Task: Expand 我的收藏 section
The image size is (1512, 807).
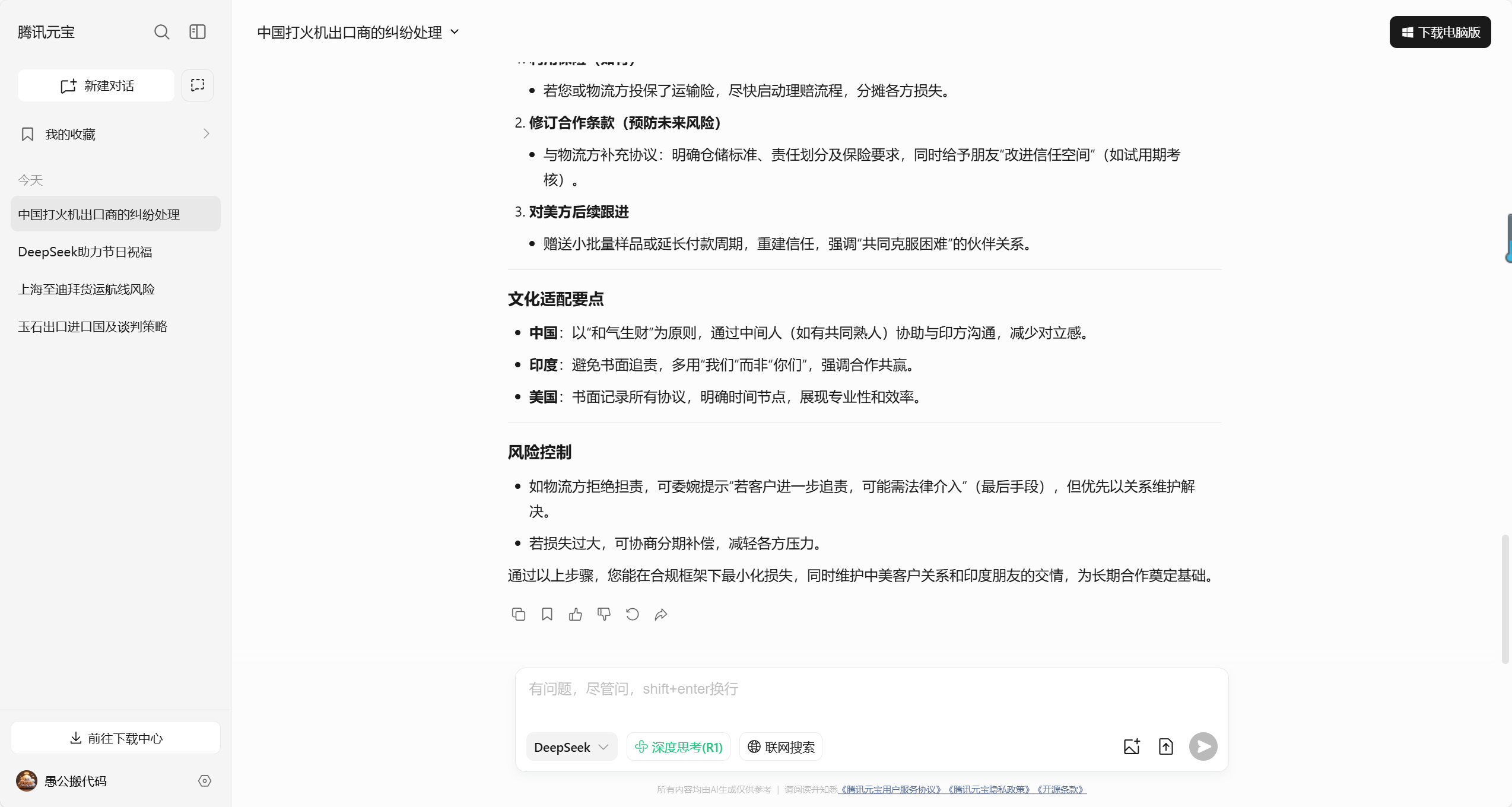Action: 116,134
